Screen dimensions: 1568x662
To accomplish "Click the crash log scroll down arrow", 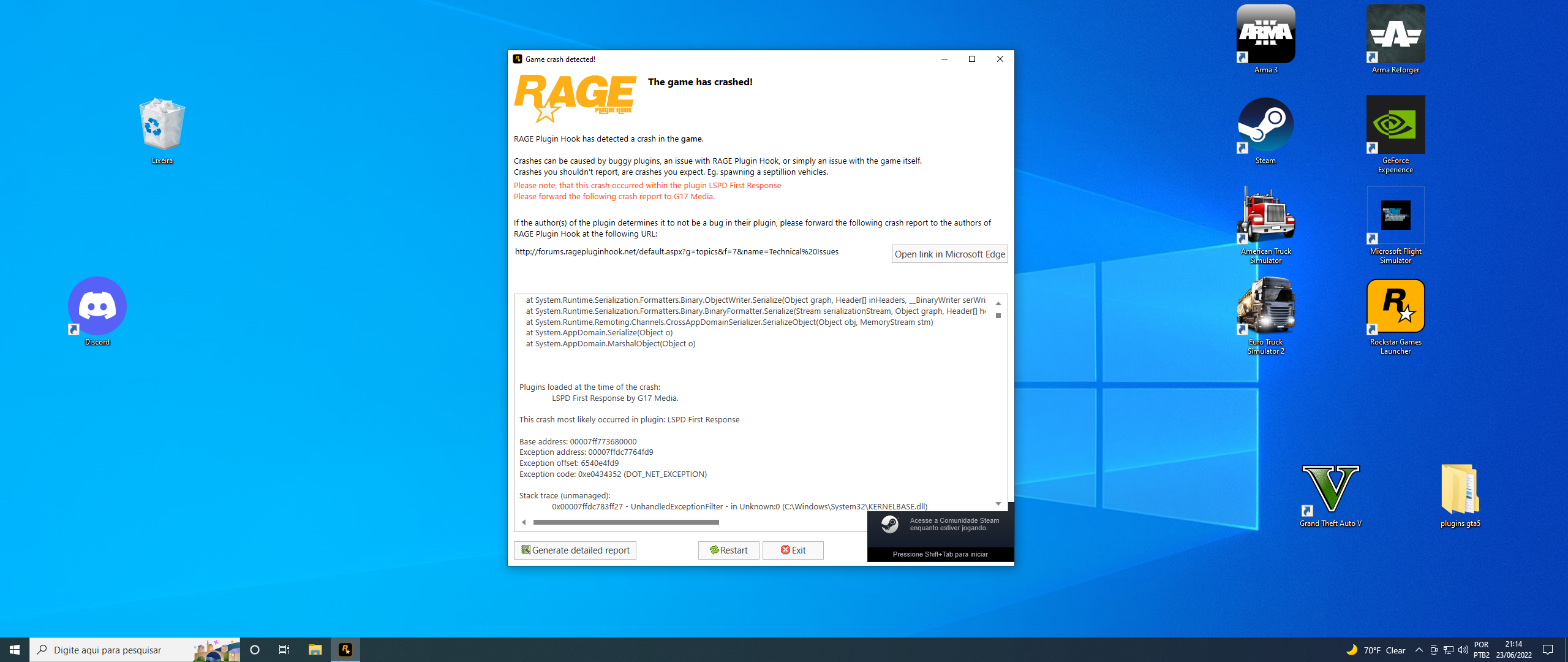I will (998, 504).
